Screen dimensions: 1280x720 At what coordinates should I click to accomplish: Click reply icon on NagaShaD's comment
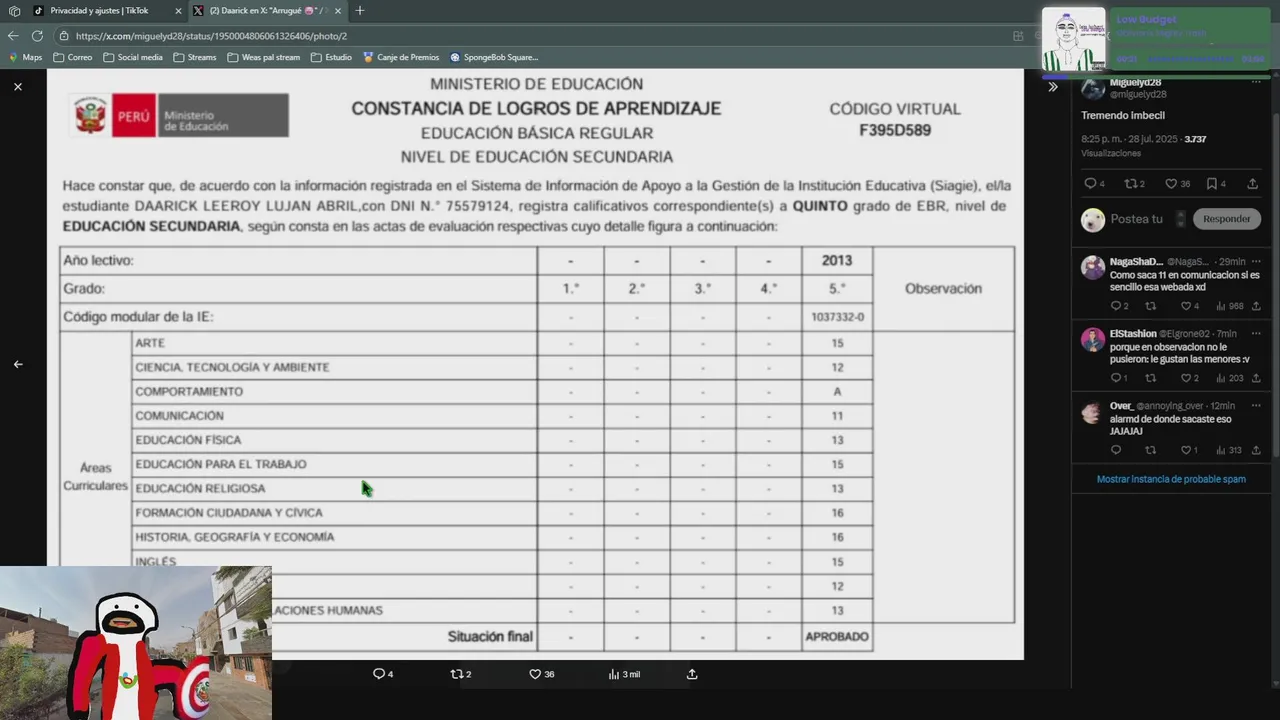pos(1116,306)
